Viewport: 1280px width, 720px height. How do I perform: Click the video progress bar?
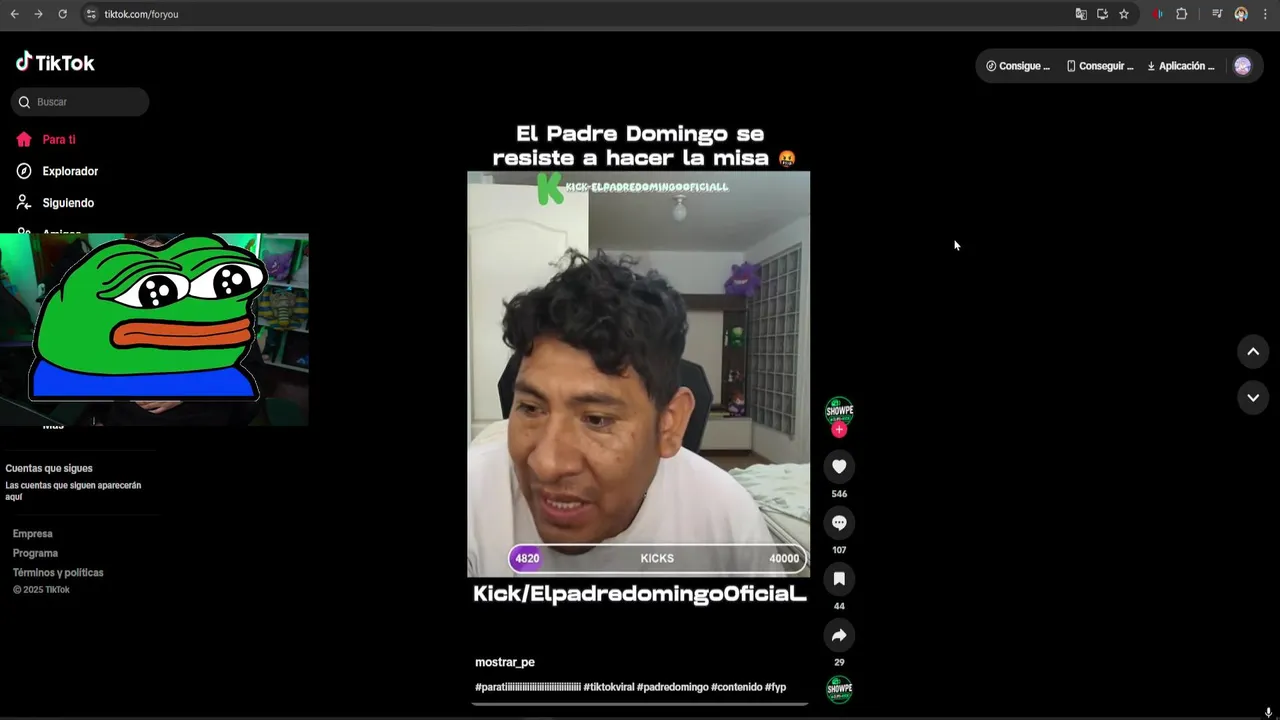point(639,704)
